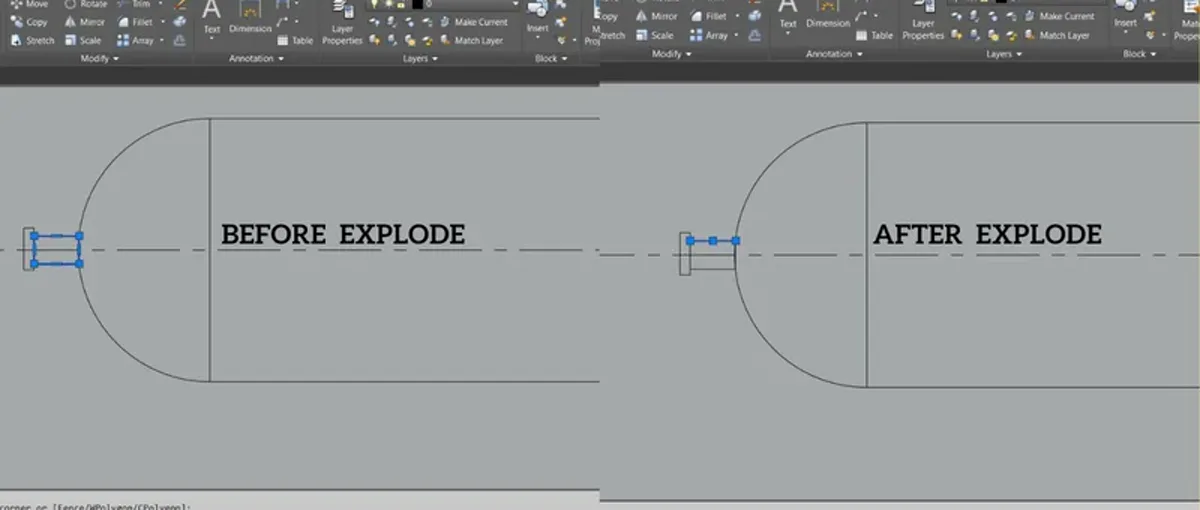Viewport: 1200px width, 510px height.
Task: Open the Array dropdown arrow in After Explode window
Action: (x=736, y=35)
